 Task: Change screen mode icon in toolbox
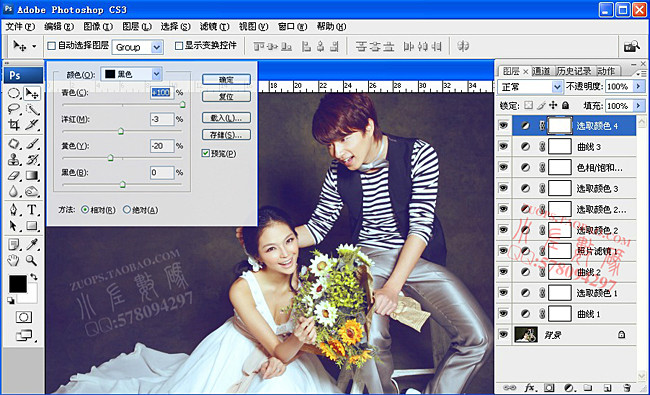pyautogui.click(x=24, y=335)
